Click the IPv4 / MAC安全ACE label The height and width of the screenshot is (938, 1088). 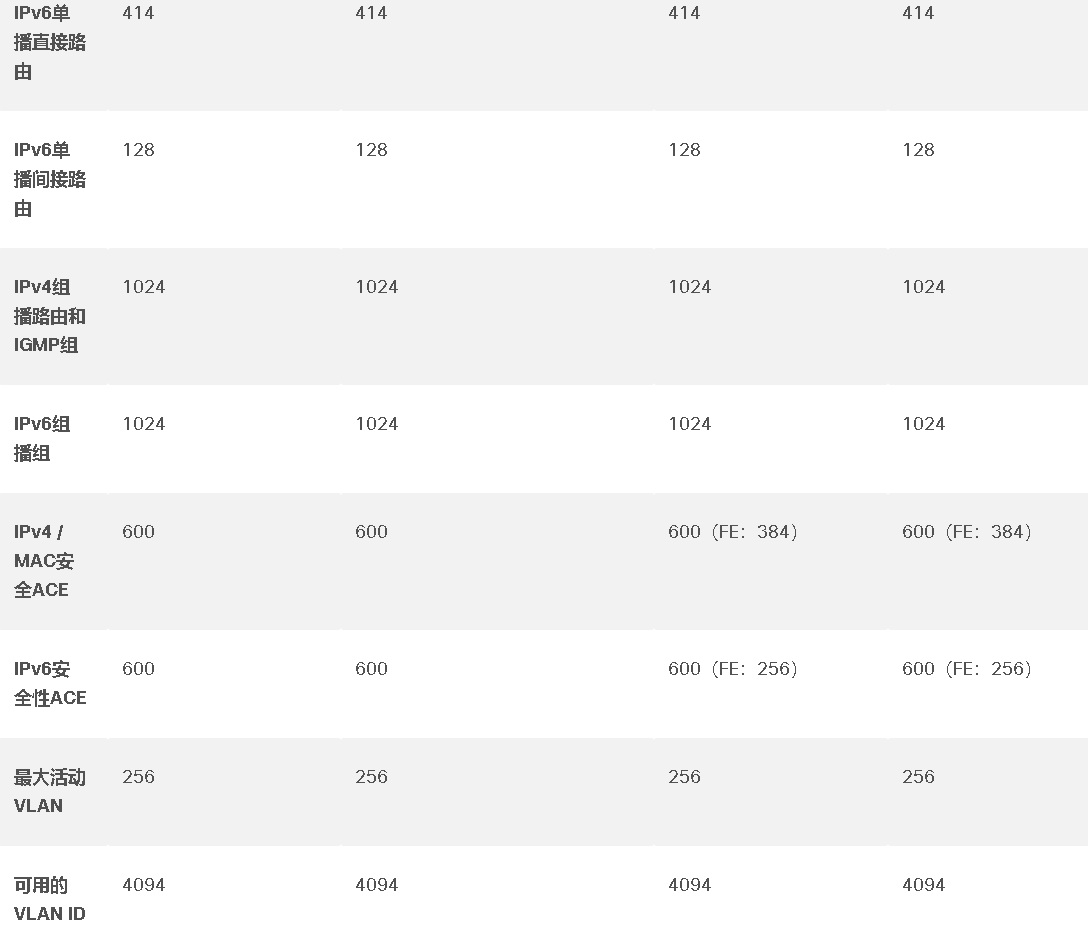pyautogui.click(x=44, y=561)
